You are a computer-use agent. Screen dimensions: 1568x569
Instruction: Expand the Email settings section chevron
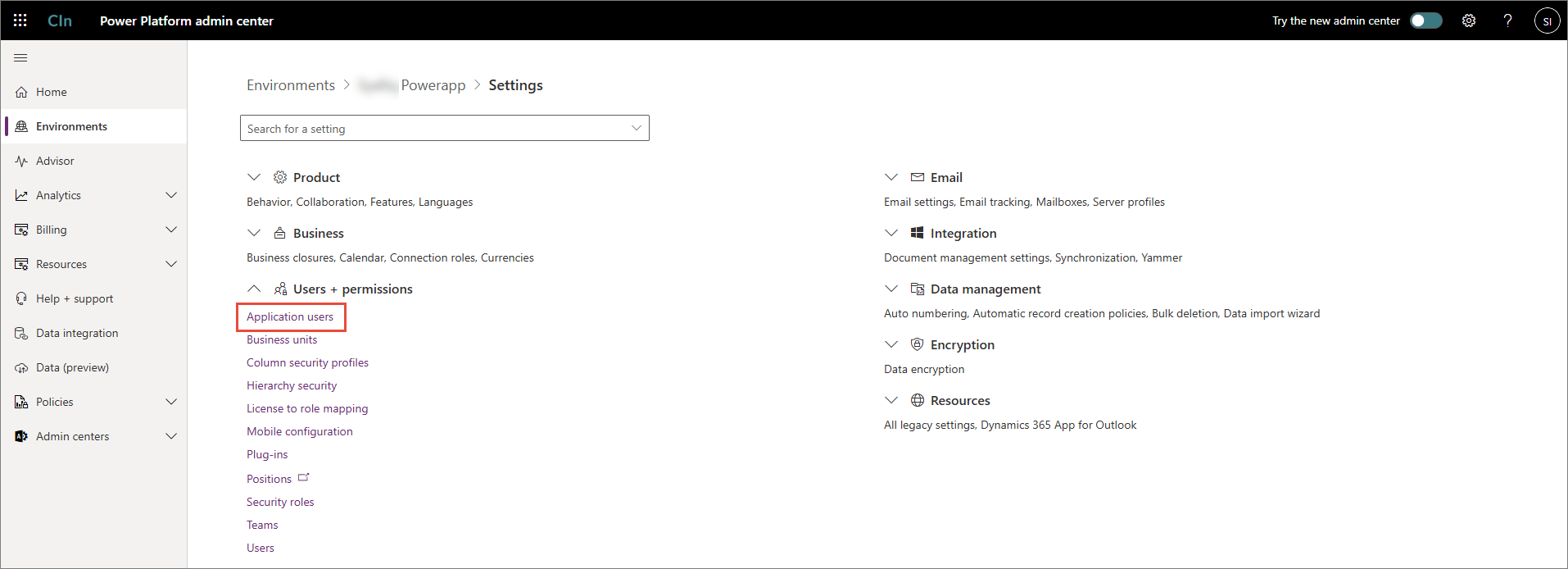click(891, 177)
